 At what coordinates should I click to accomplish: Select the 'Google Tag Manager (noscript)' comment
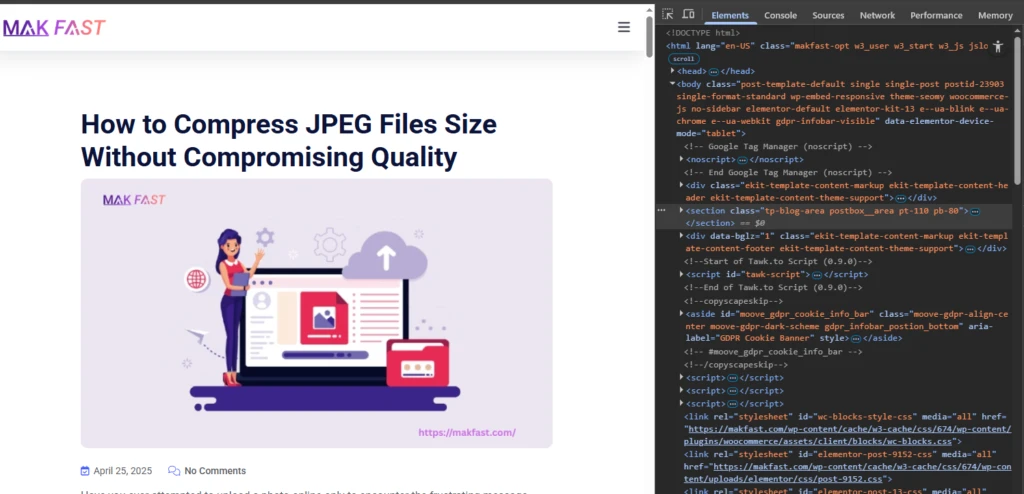click(x=778, y=146)
